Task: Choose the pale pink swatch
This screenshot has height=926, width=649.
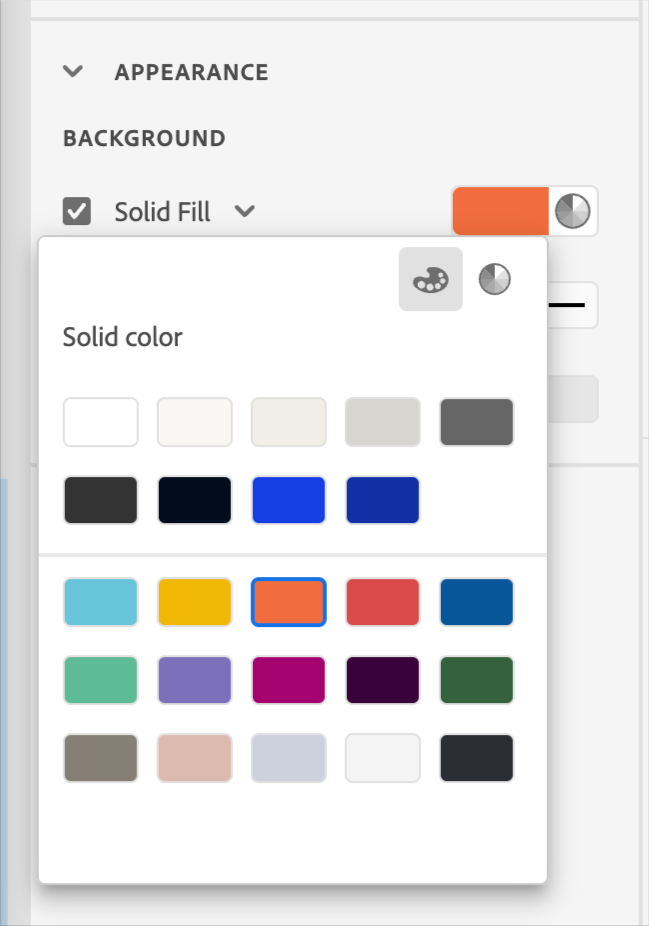Action: point(195,758)
